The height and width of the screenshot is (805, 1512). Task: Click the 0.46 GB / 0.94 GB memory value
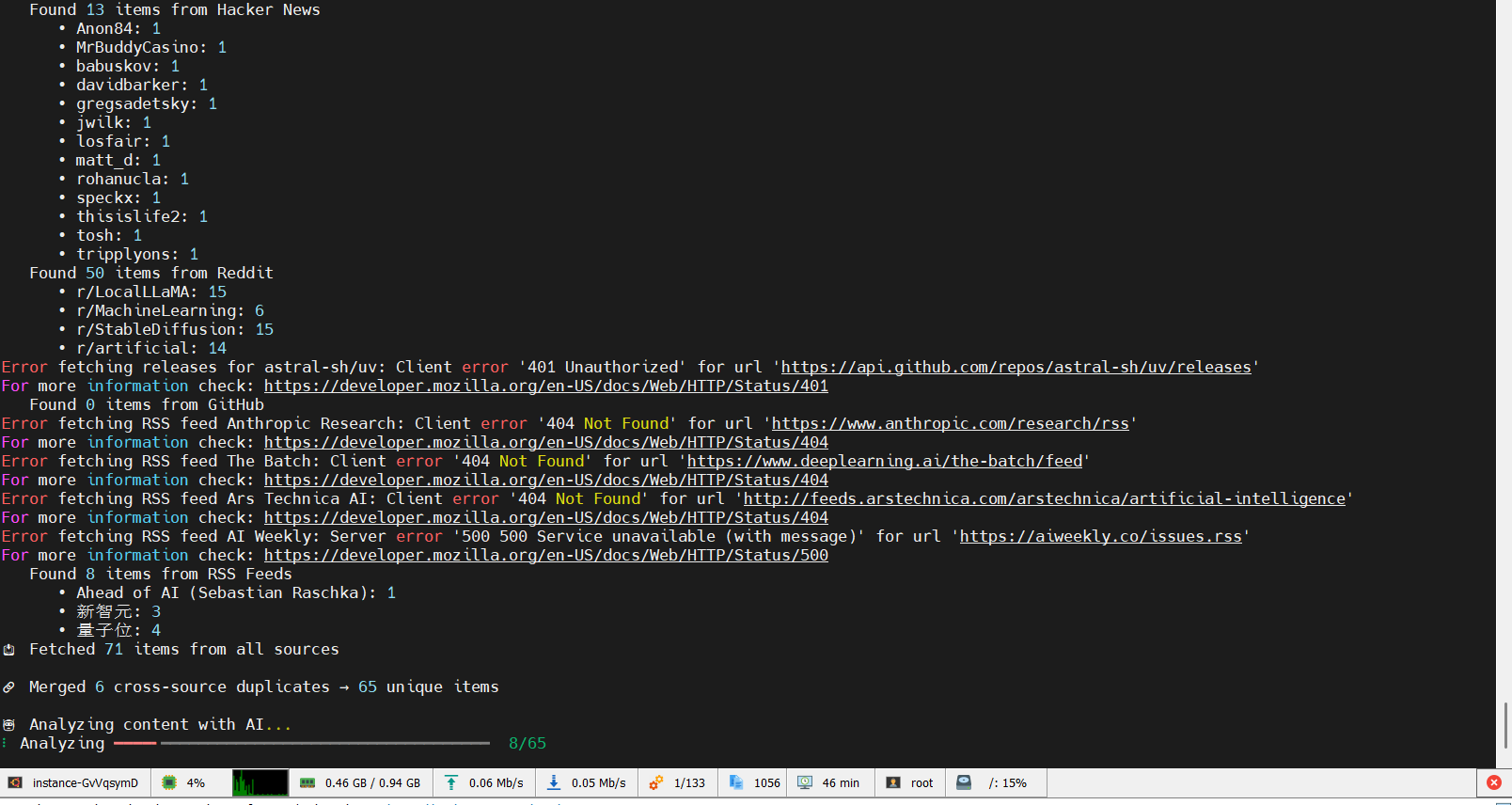373,782
